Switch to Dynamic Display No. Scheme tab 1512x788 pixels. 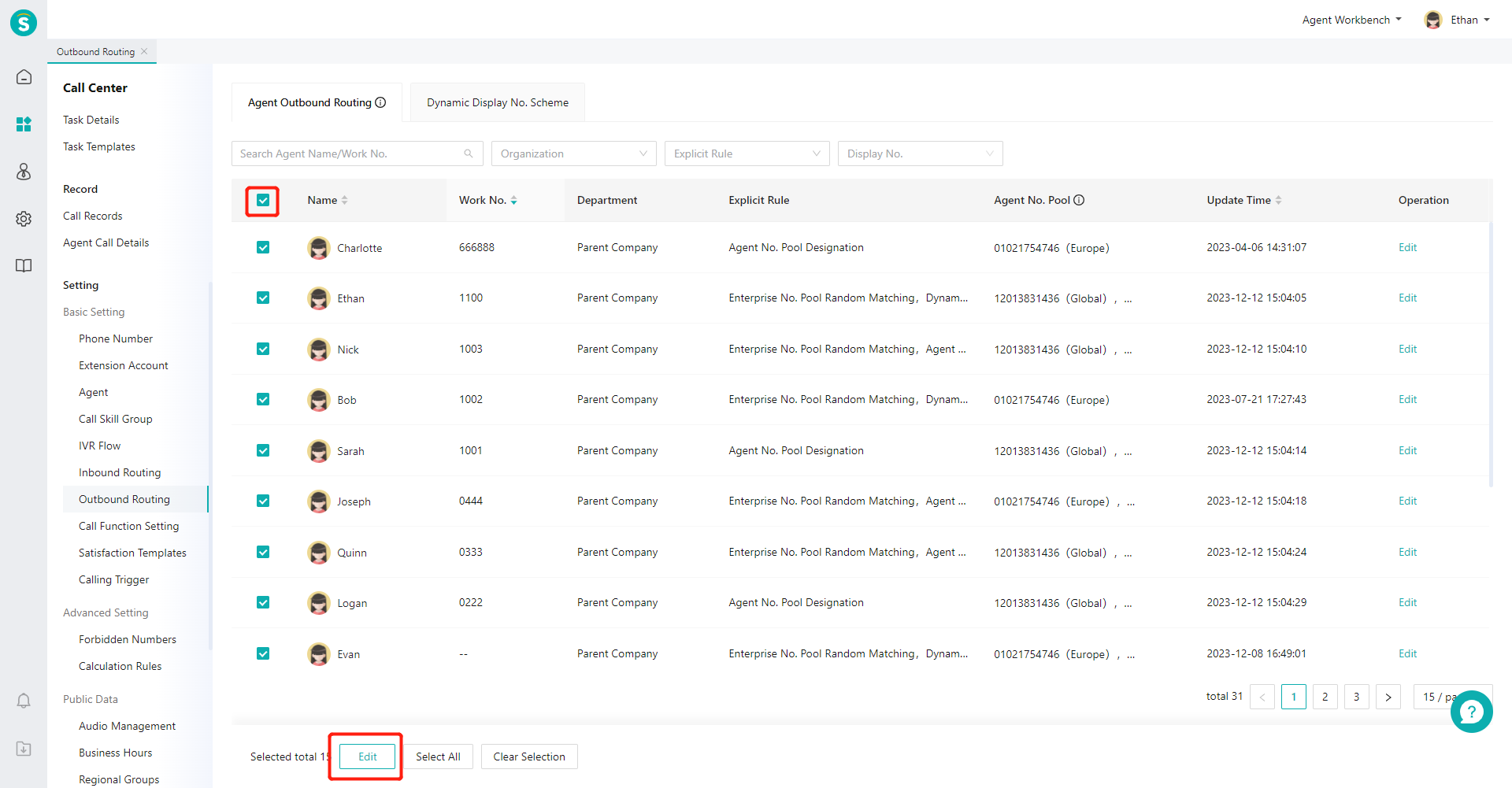(x=498, y=102)
